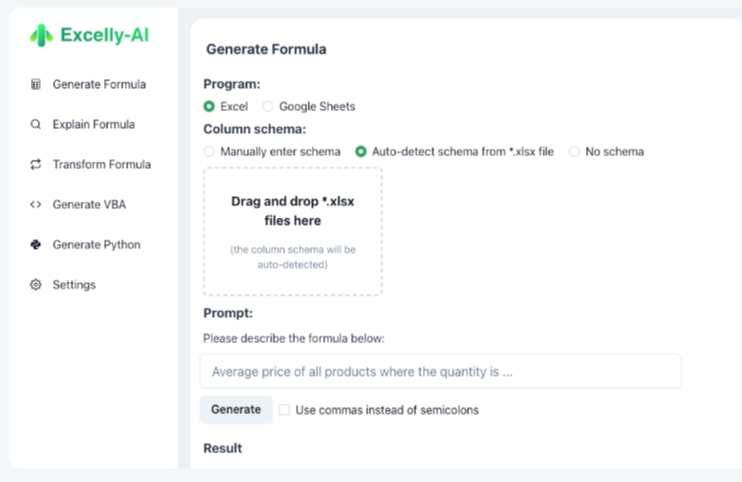Screen dimensions: 742x482
Task: Click the xlsx drag and drop area
Action: point(292,231)
